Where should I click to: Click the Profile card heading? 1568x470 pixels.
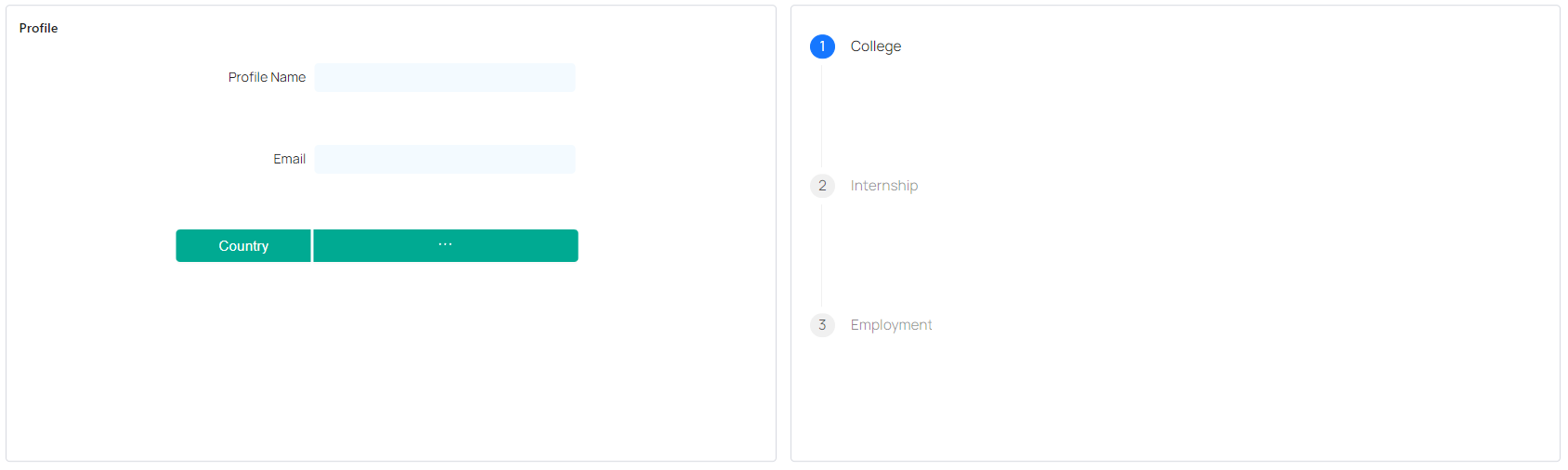point(39,28)
